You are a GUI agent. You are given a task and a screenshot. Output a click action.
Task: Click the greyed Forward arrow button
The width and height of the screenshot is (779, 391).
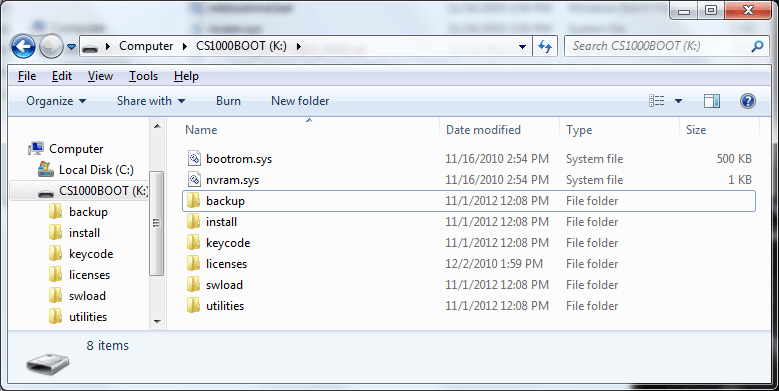pos(51,47)
